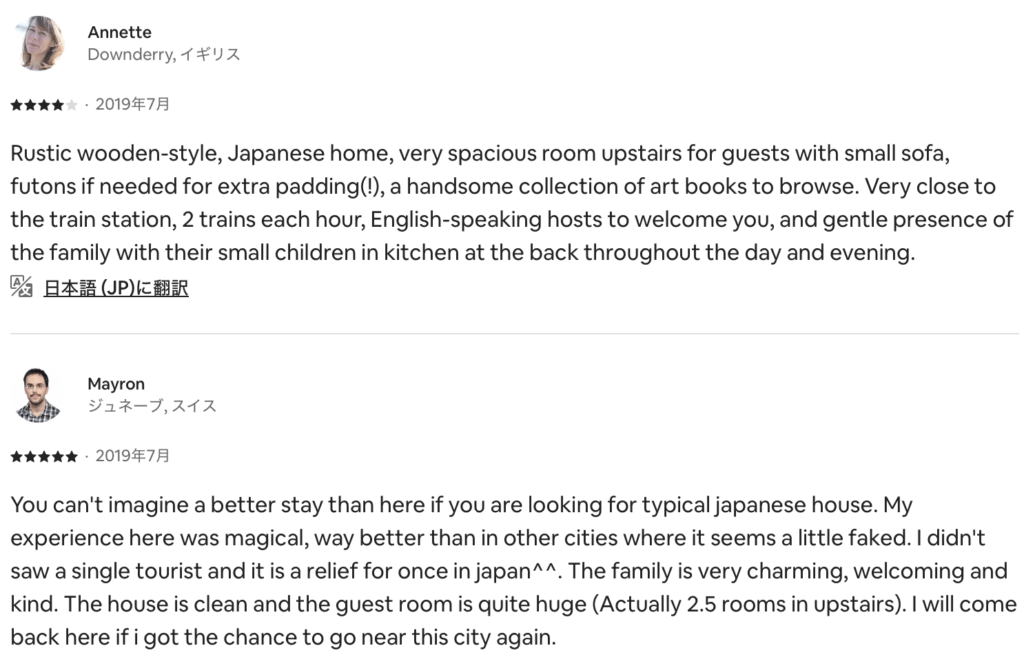Click the fifth star of Mayron's rating
1024x657 pixels.
coord(72,456)
